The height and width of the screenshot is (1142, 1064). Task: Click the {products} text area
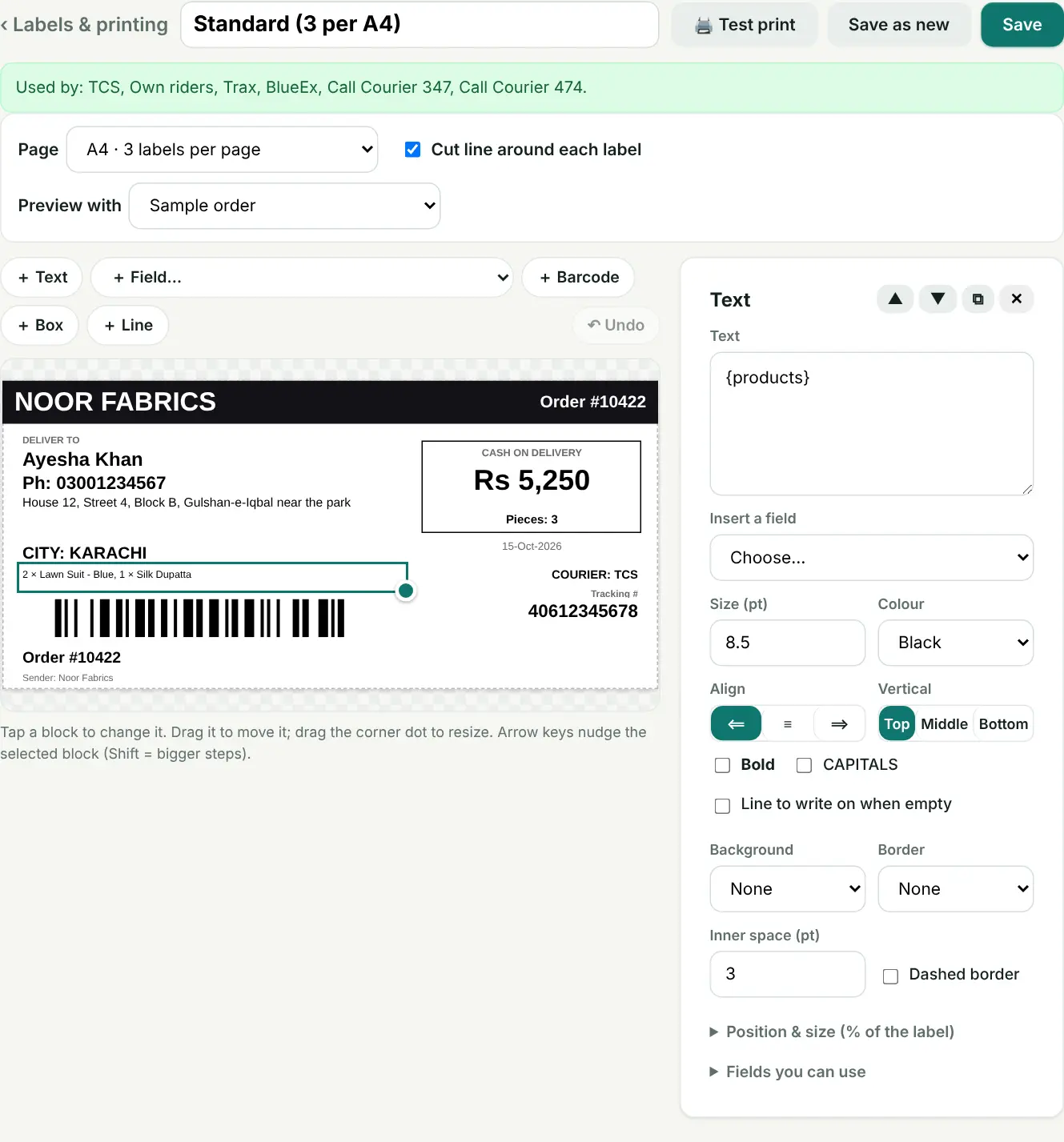point(871,424)
